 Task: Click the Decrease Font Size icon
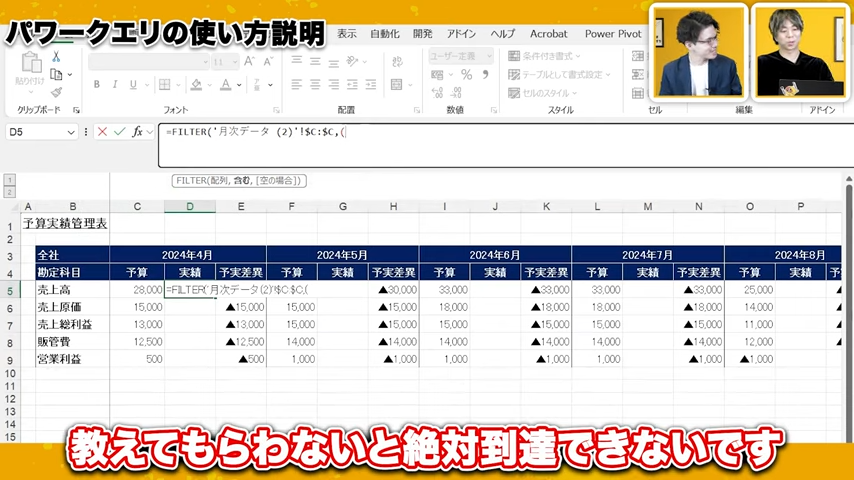point(268,62)
